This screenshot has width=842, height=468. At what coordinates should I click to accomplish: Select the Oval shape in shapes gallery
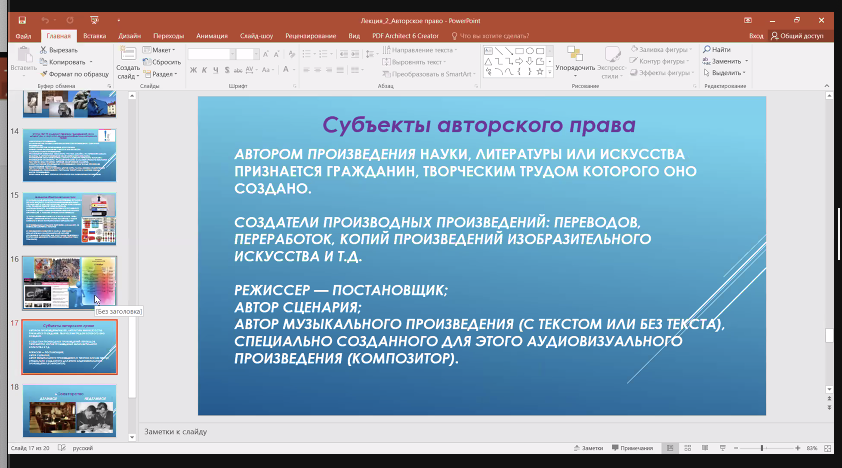[x=529, y=51]
